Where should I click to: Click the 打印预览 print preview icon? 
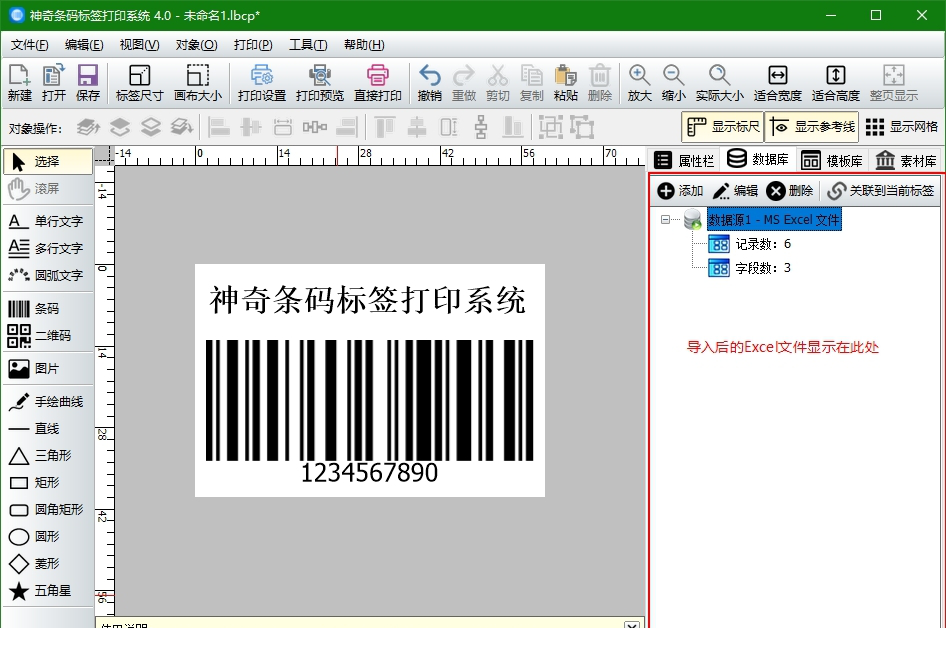319,83
